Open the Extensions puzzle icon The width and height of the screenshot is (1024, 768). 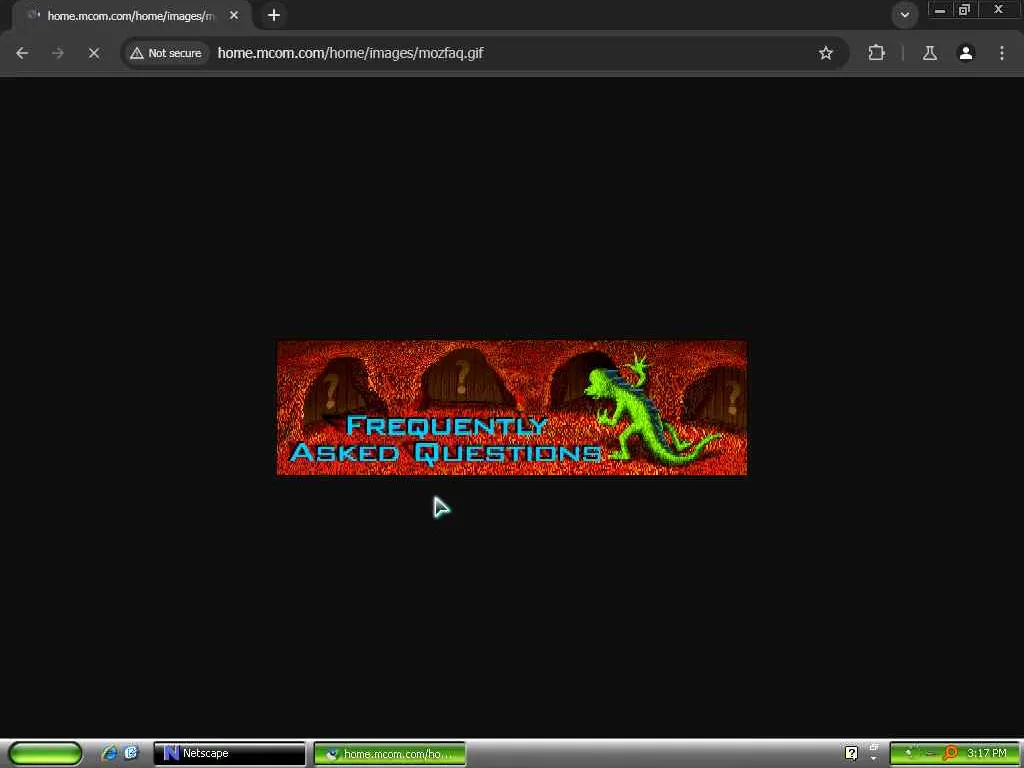[876, 53]
